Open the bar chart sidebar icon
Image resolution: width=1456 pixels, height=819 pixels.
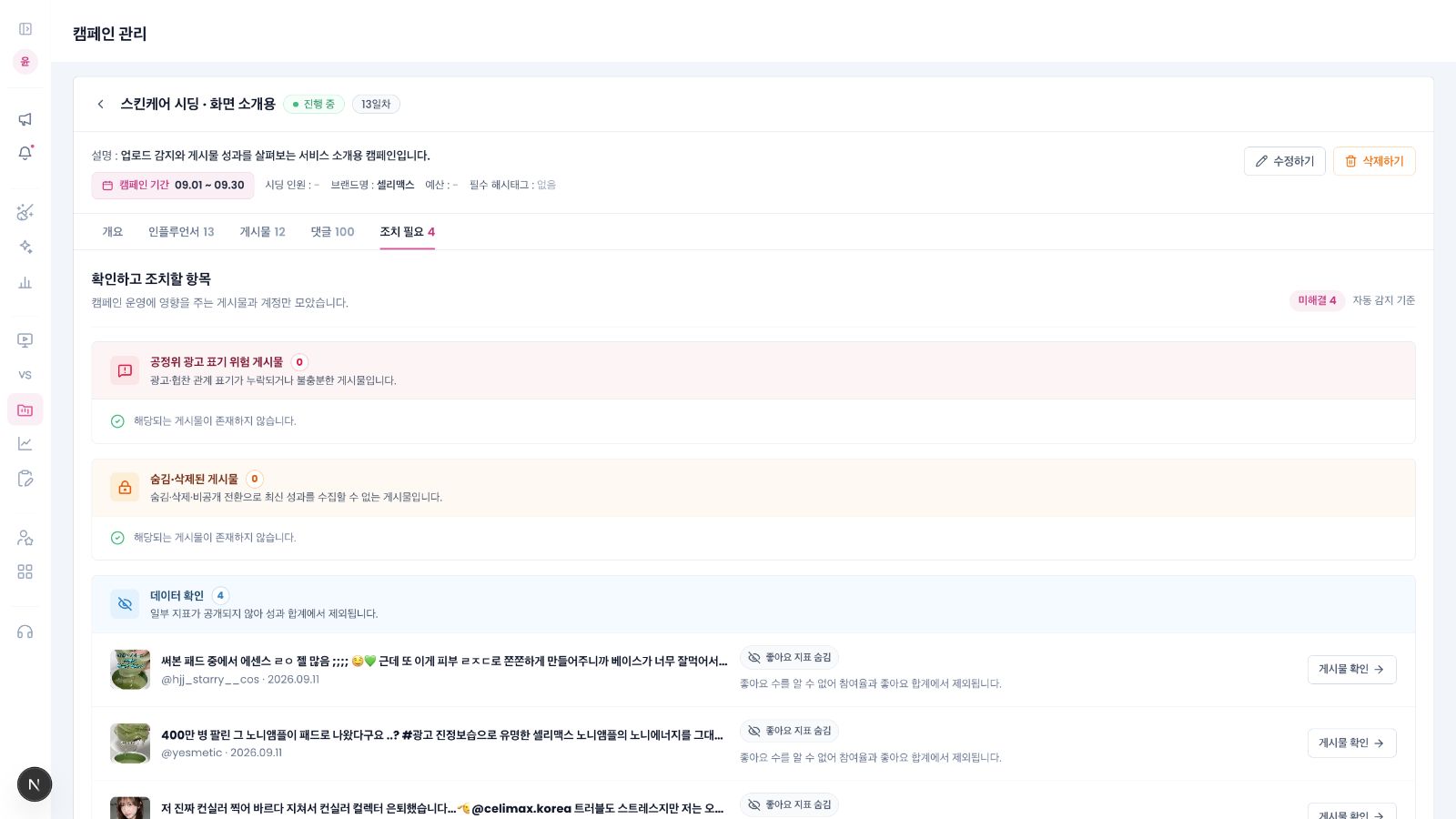pyautogui.click(x=25, y=282)
